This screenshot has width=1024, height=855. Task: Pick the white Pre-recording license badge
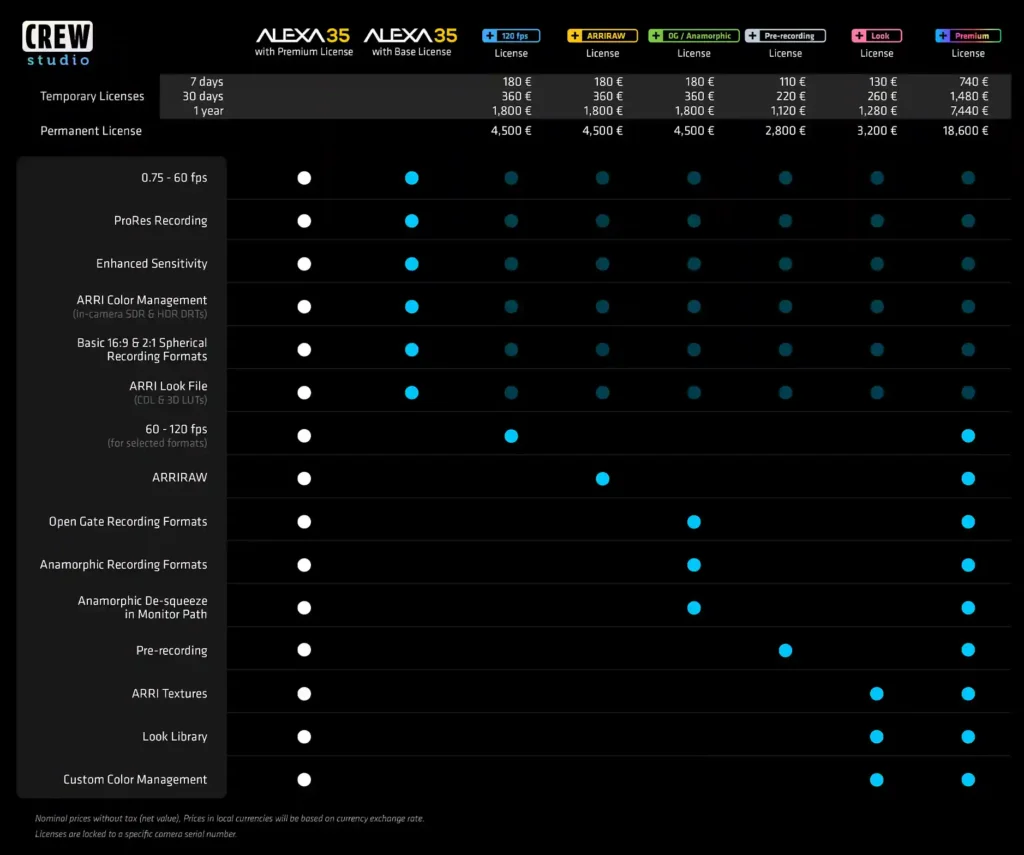(785, 36)
